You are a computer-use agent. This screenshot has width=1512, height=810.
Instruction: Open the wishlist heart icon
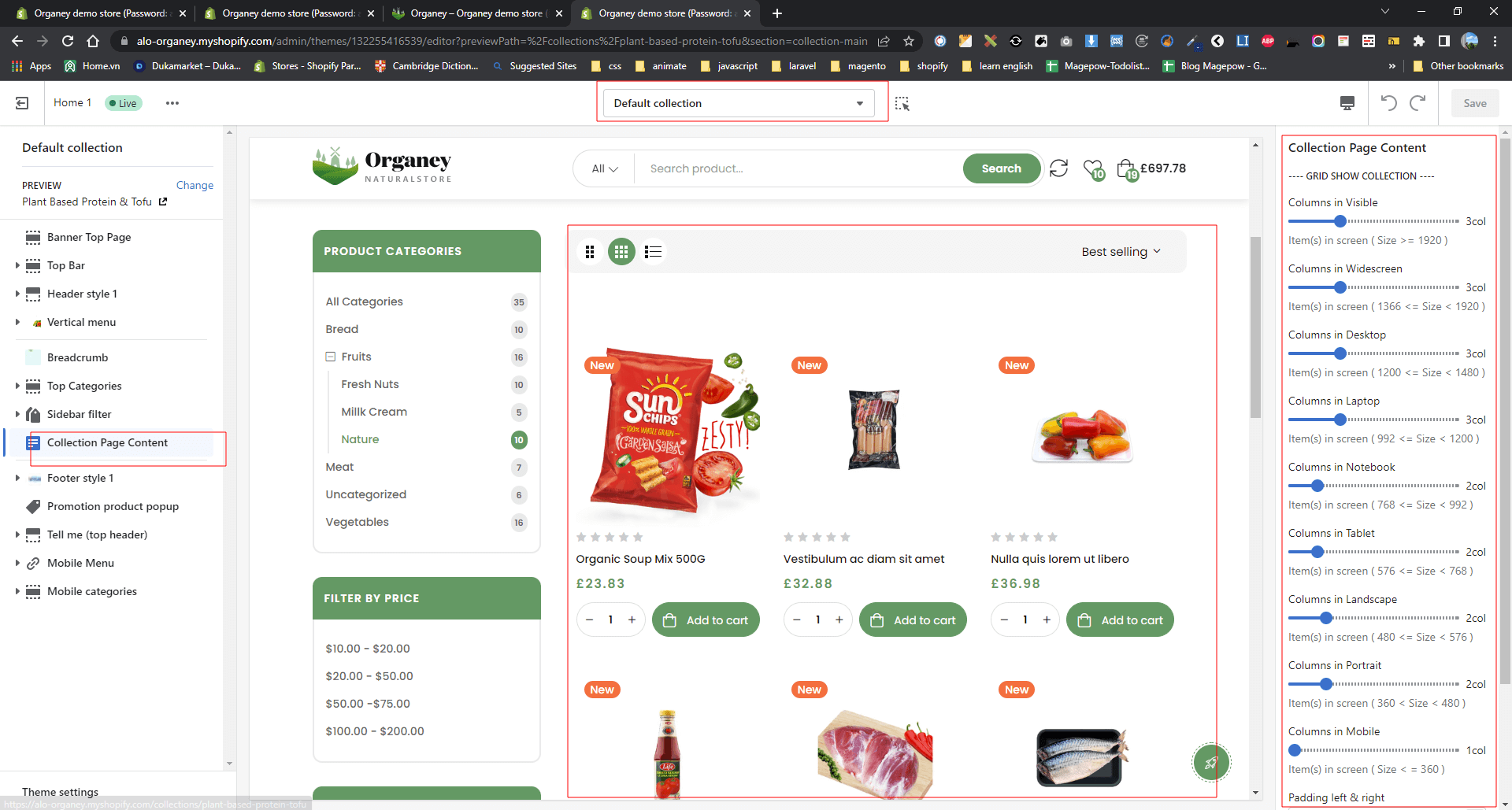(1092, 168)
